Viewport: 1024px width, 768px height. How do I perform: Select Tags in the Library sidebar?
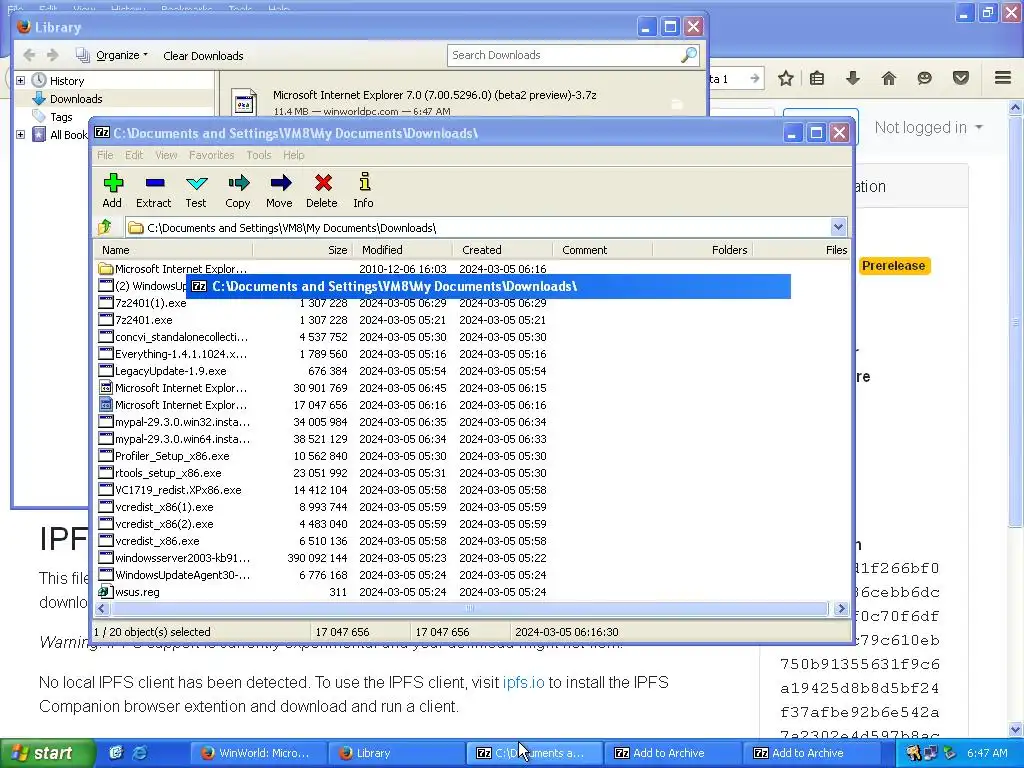pos(61,117)
